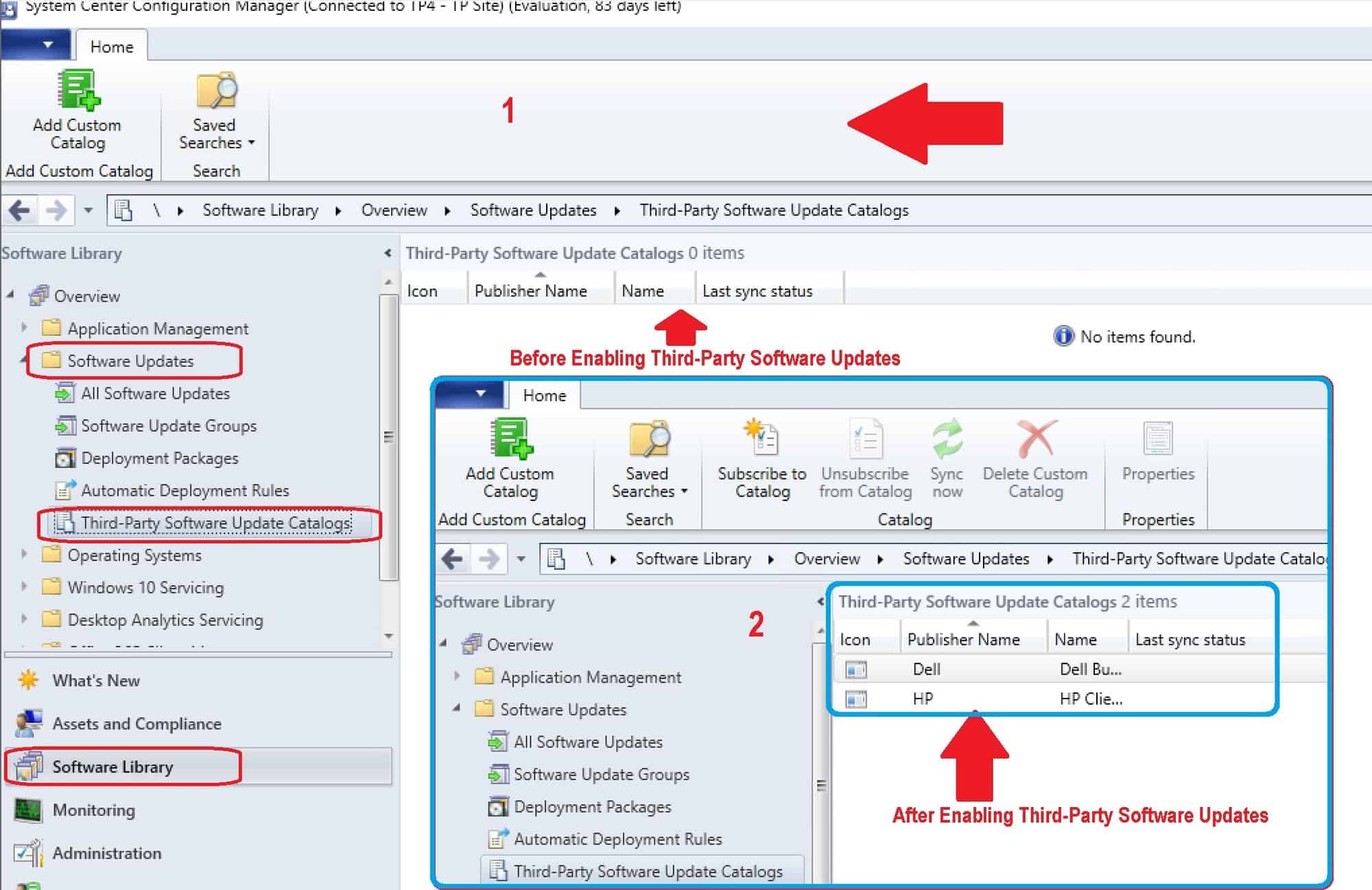Viewport: 1372px width, 890px height.
Task: Click the Forward arrow in the inset window
Action: click(x=488, y=559)
